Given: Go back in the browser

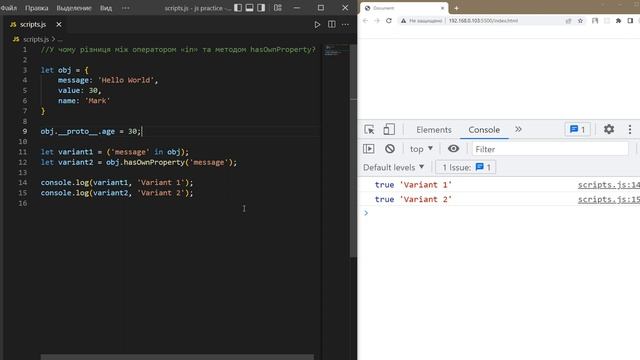Looking at the screenshot, I should [x=365, y=21].
